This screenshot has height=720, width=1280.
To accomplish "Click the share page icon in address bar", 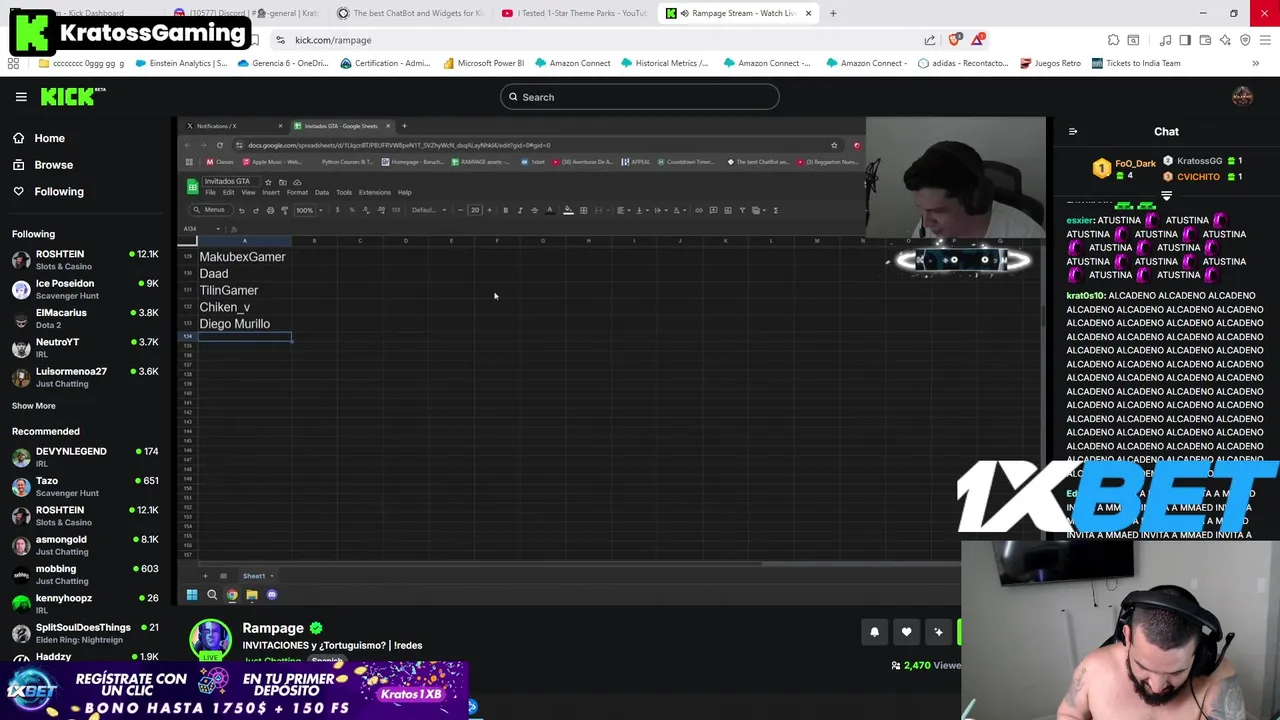I will pos(930,40).
